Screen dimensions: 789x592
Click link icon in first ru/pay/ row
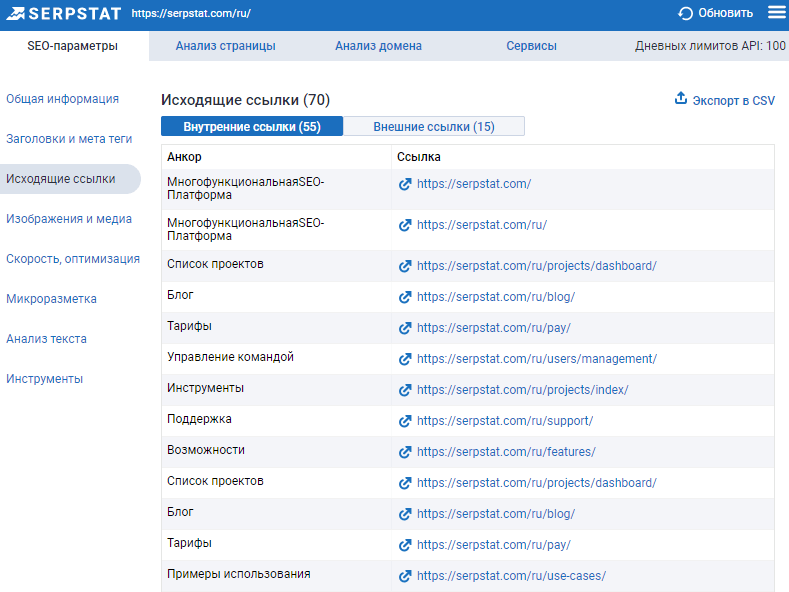tap(405, 328)
